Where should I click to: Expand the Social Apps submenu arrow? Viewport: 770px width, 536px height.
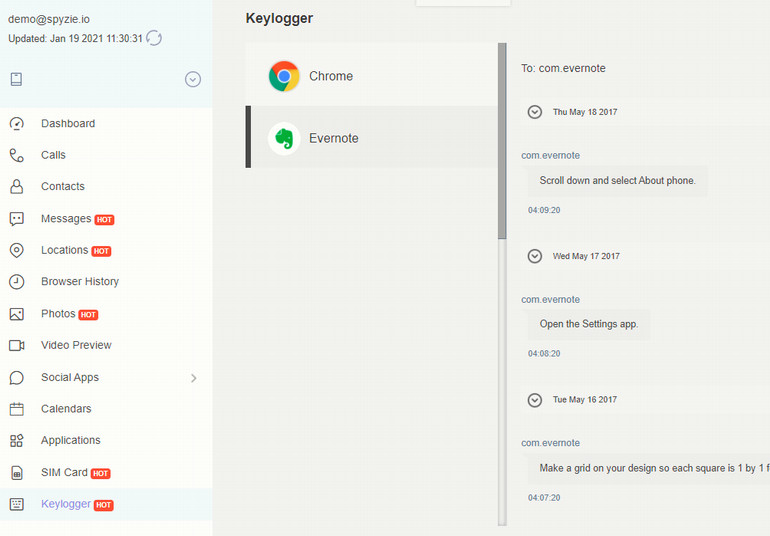pyautogui.click(x=193, y=378)
